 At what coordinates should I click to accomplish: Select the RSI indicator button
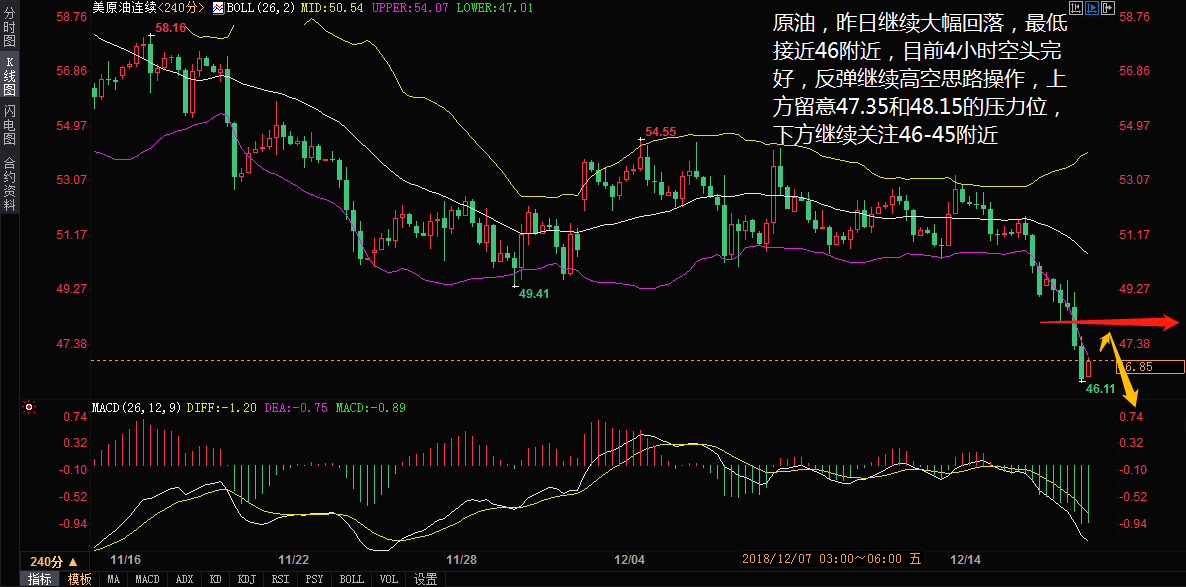tap(281, 579)
